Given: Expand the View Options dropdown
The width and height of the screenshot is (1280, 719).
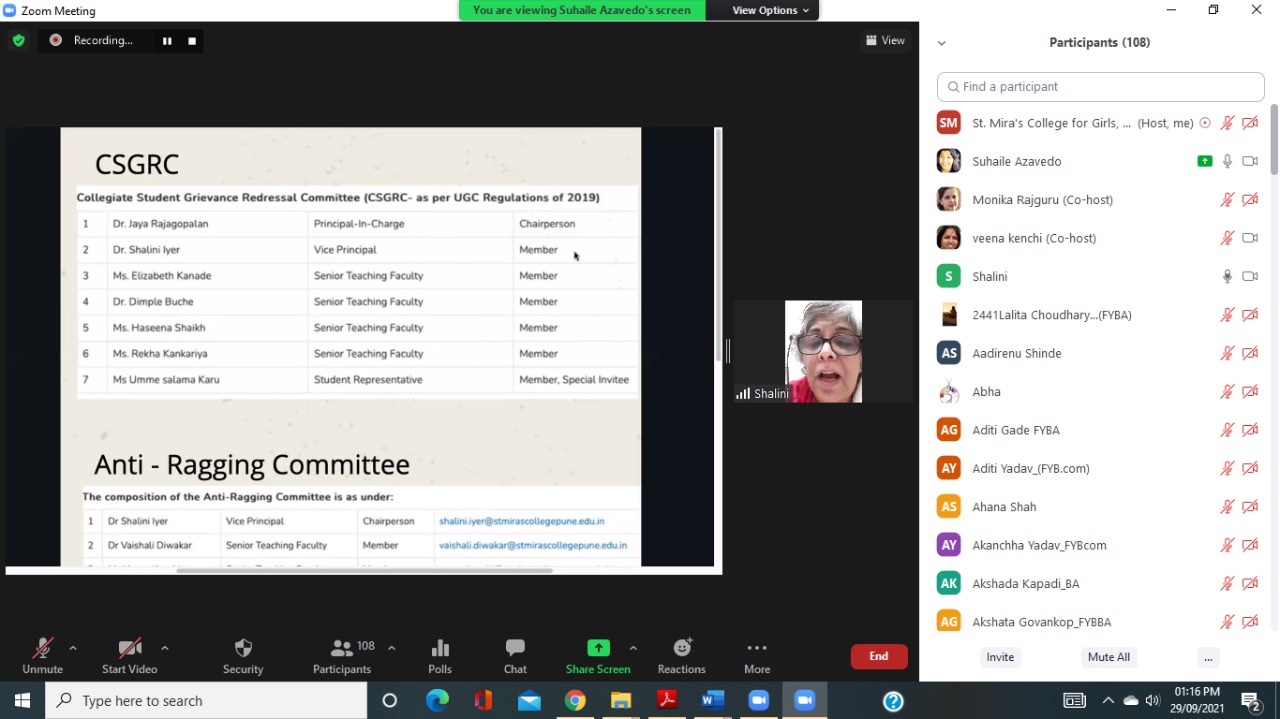Looking at the screenshot, I should (770, 10).
